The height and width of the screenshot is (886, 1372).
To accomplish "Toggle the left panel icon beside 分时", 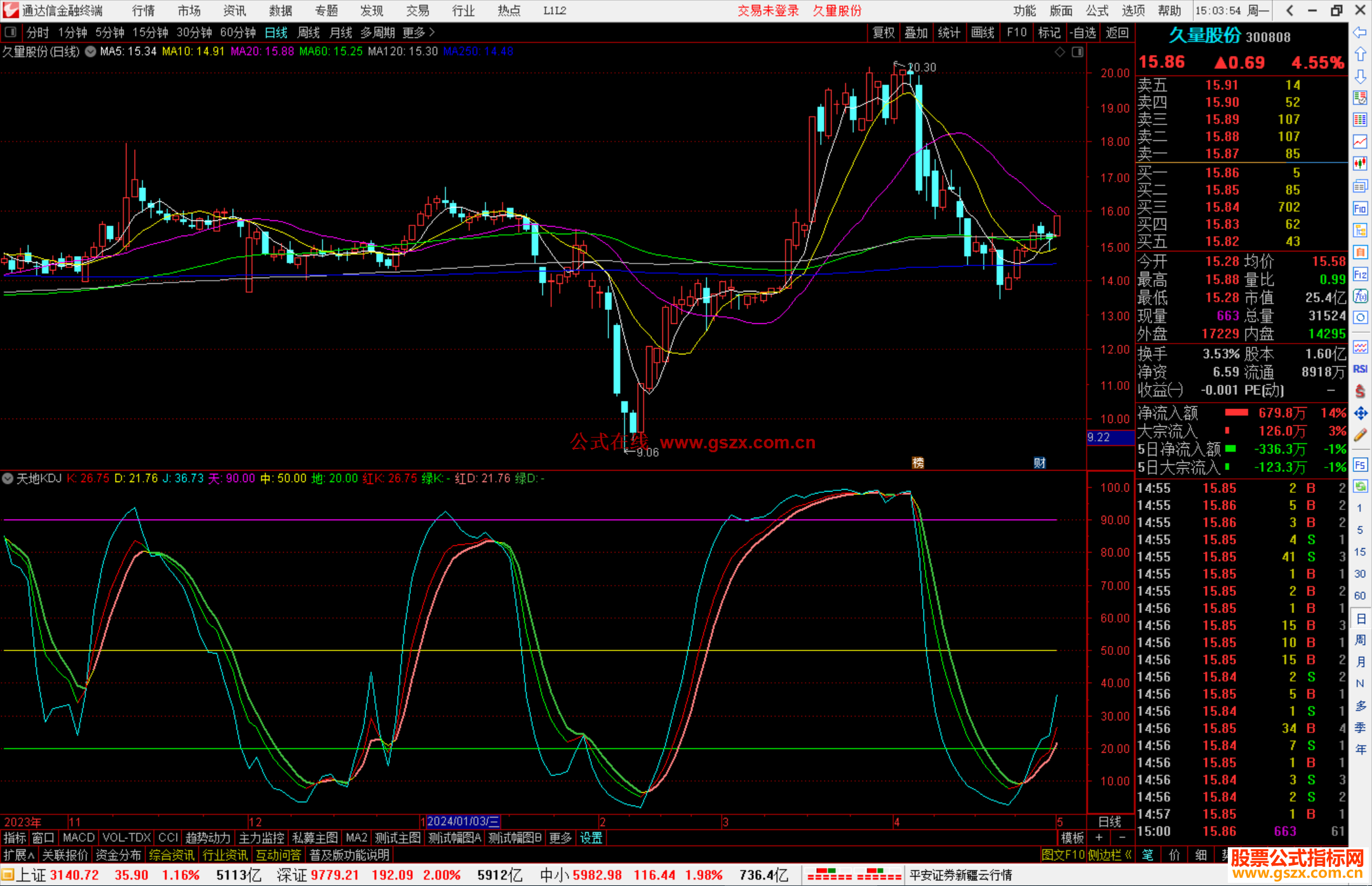I will click(11, 32).
